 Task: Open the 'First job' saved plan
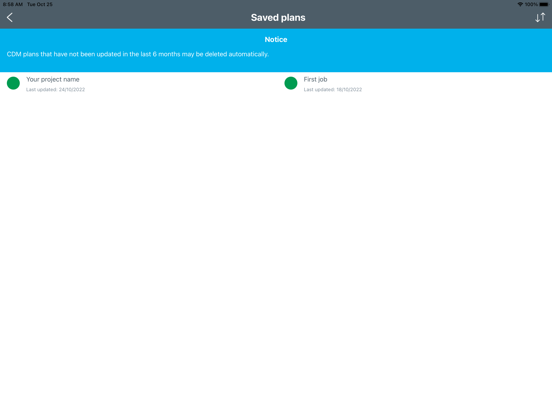[x=315, y=80]
